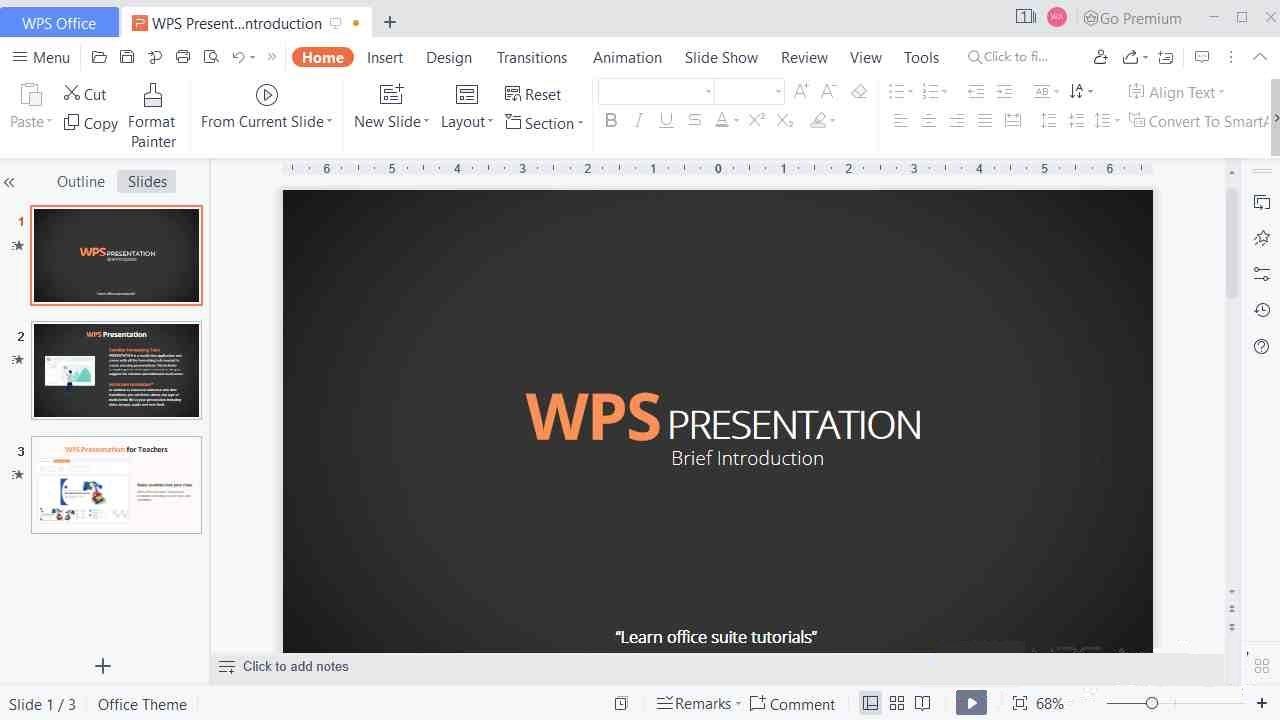1280x720 pixels.
Task: Open Help via the question mark sidebar icon
Action: click(x=1262, y=347)
